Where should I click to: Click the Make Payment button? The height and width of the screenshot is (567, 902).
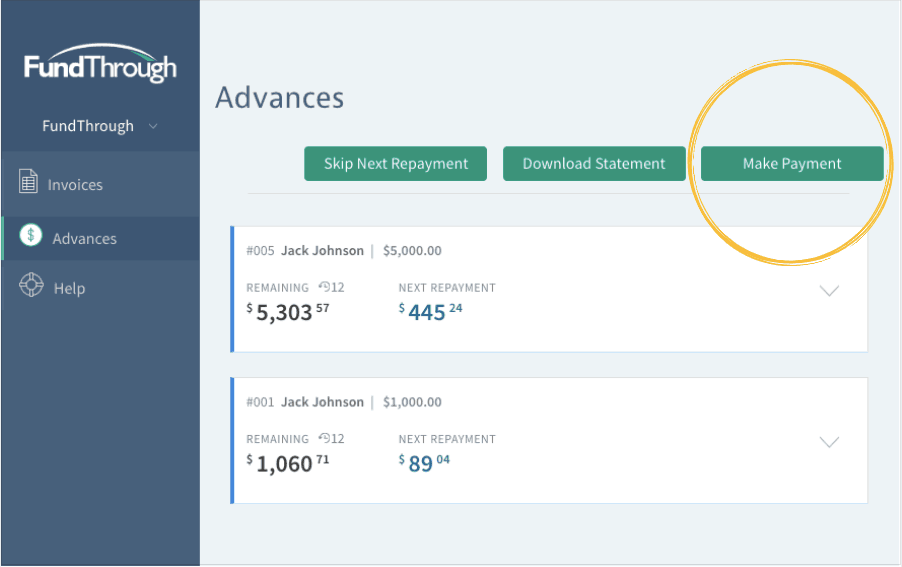pos(792,164)
